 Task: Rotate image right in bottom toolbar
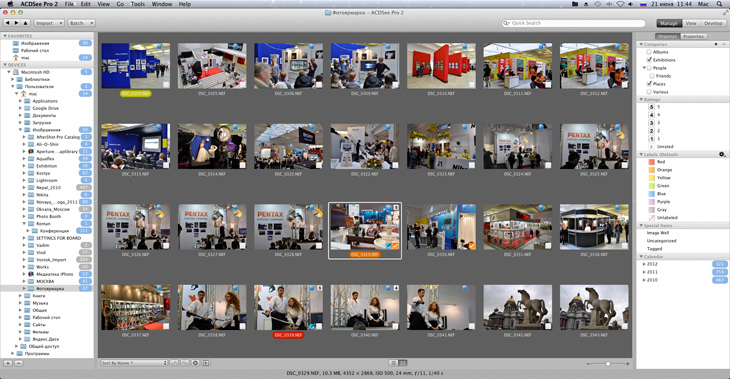[x=184, y=363]
